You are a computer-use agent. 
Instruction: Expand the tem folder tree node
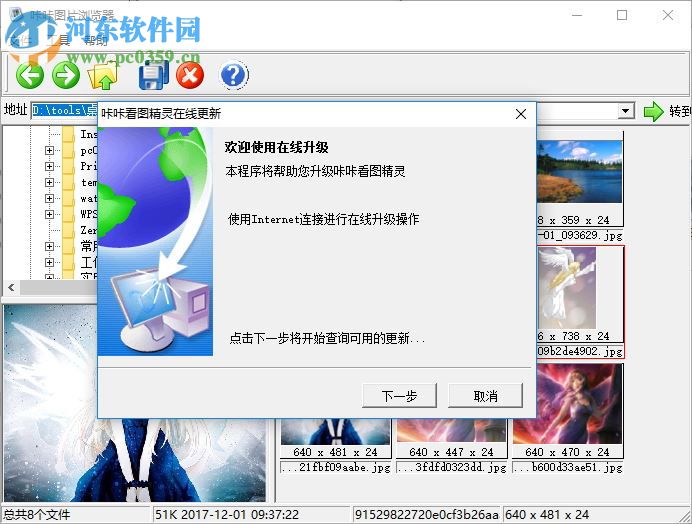coord(49,182)
